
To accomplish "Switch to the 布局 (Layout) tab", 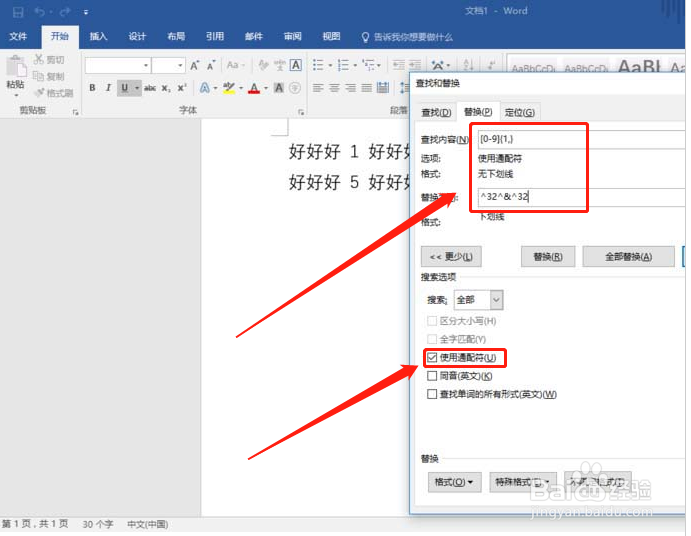I will coord(176,36).
